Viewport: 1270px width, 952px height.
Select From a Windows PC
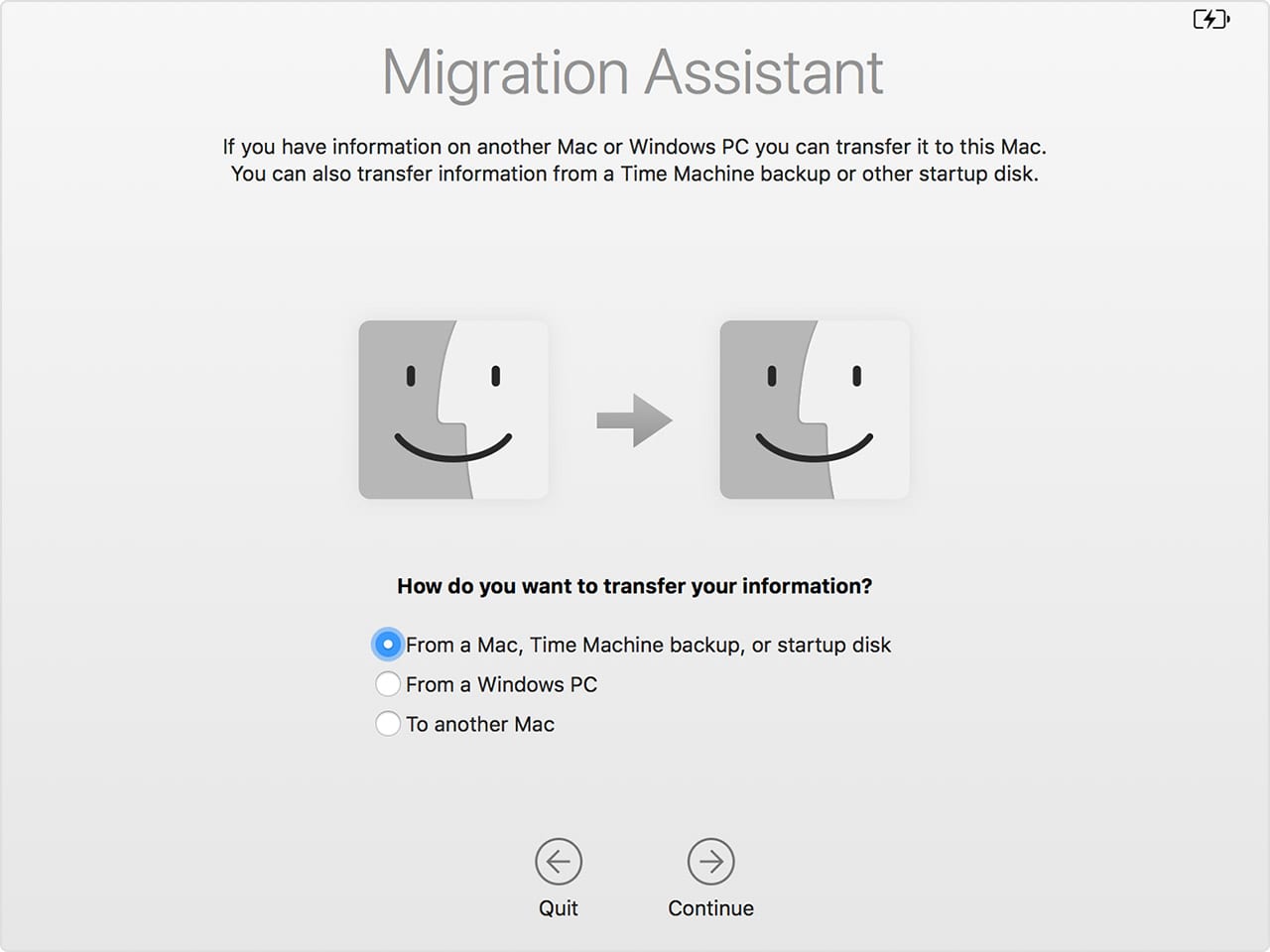pos(388,684)
